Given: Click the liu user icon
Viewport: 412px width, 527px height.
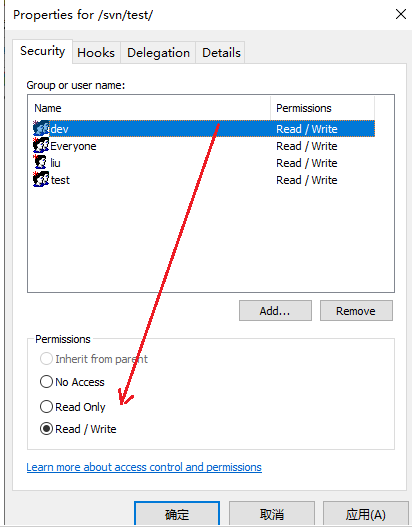Looking at the screenshot, I should tap(41, 163).
